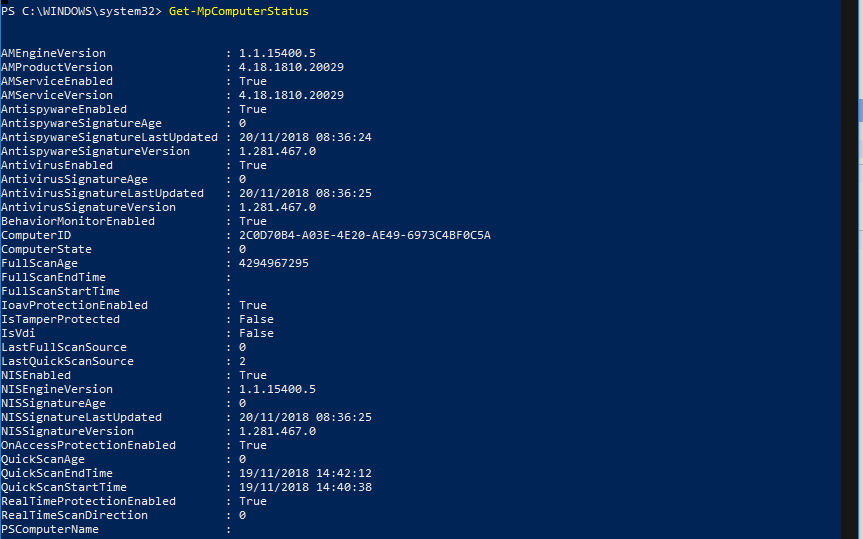Click the PSComputerName property label

point(50,529)
